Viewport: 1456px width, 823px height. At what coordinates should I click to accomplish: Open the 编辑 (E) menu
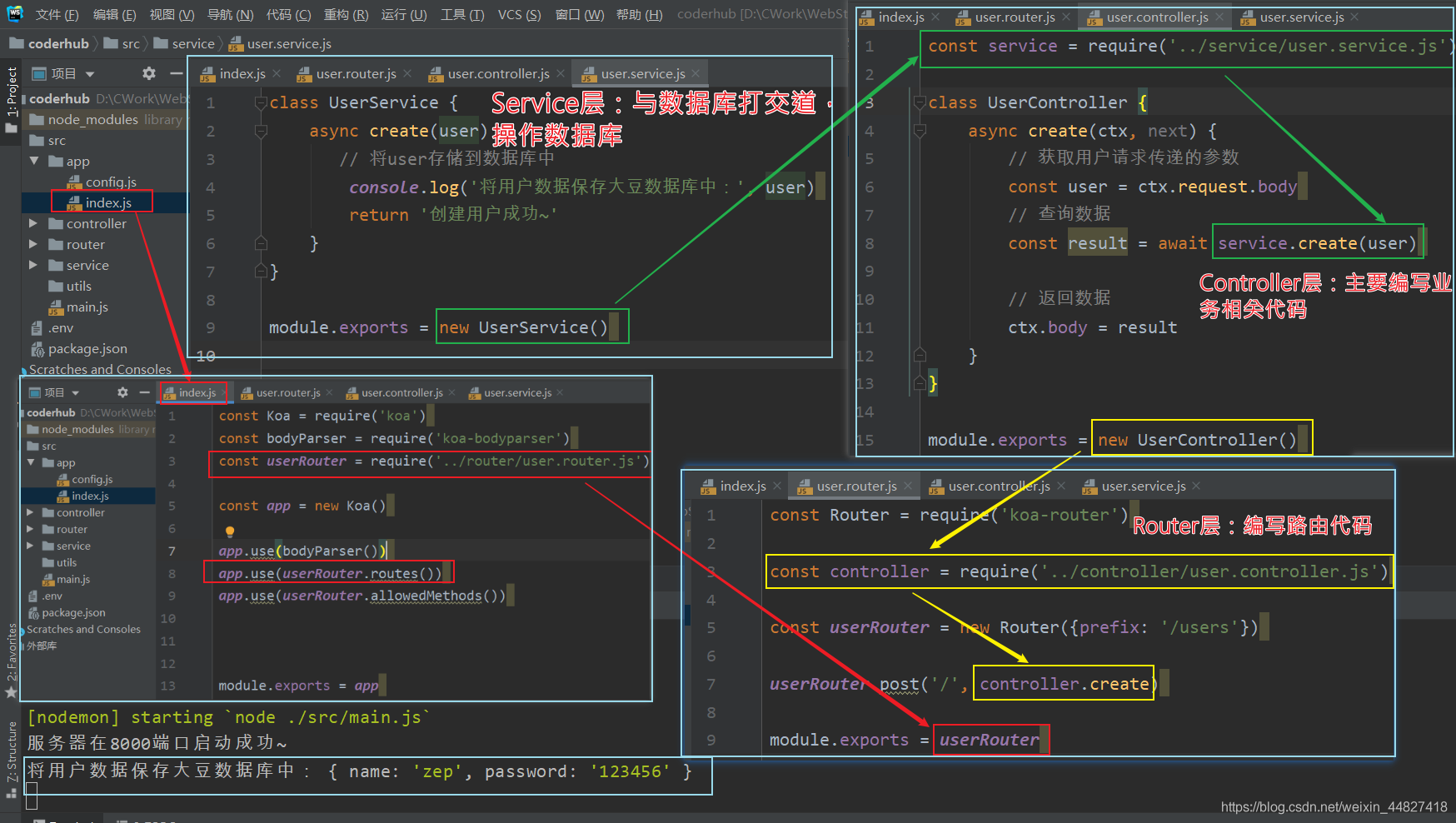click(114, 15)
